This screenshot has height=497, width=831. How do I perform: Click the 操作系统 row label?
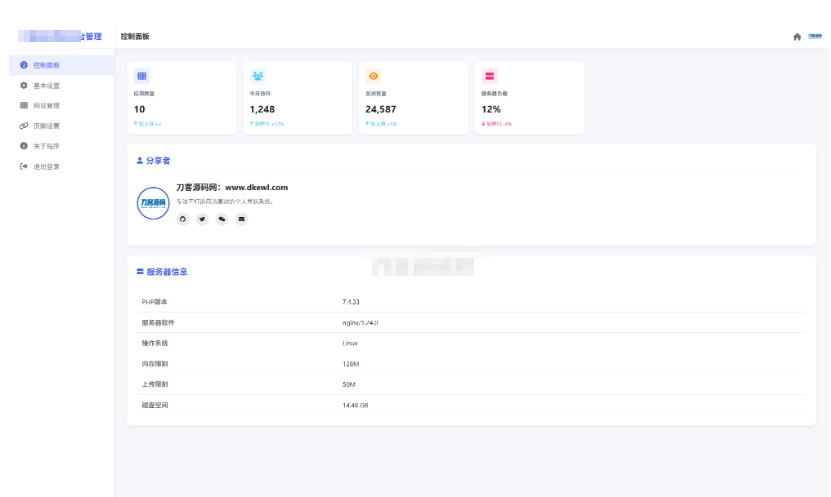[155, 343]
